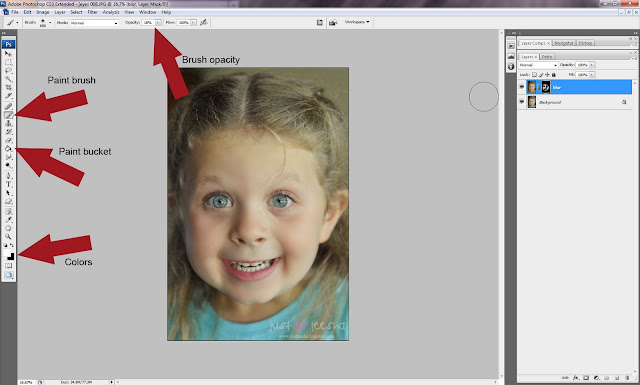The image size is (640, 385).
Task: Select the Lasso tool
Action: pyautogui.click(x=8, y=71)
